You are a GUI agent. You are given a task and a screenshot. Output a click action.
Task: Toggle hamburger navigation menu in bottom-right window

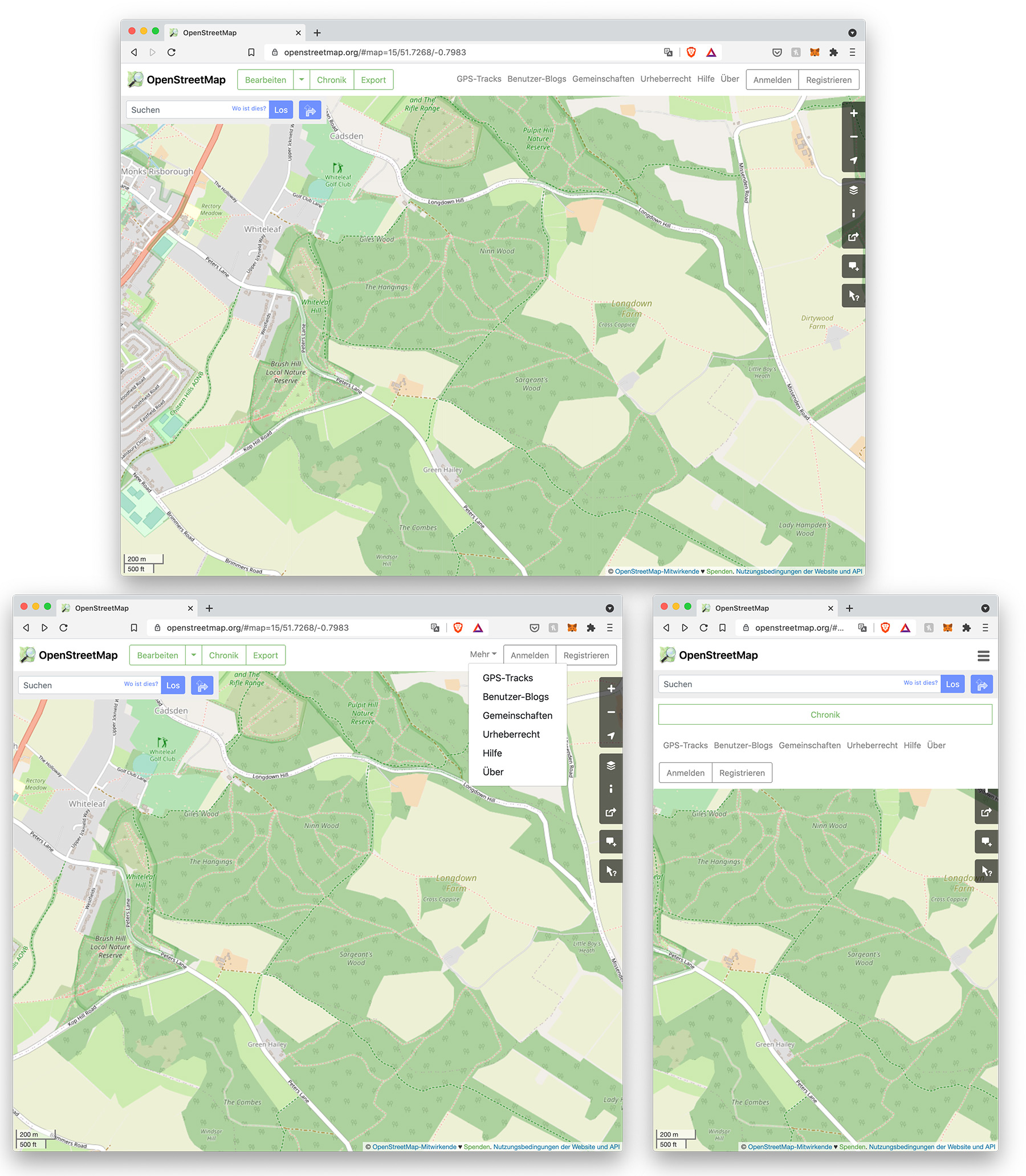(x=983, y=655)
